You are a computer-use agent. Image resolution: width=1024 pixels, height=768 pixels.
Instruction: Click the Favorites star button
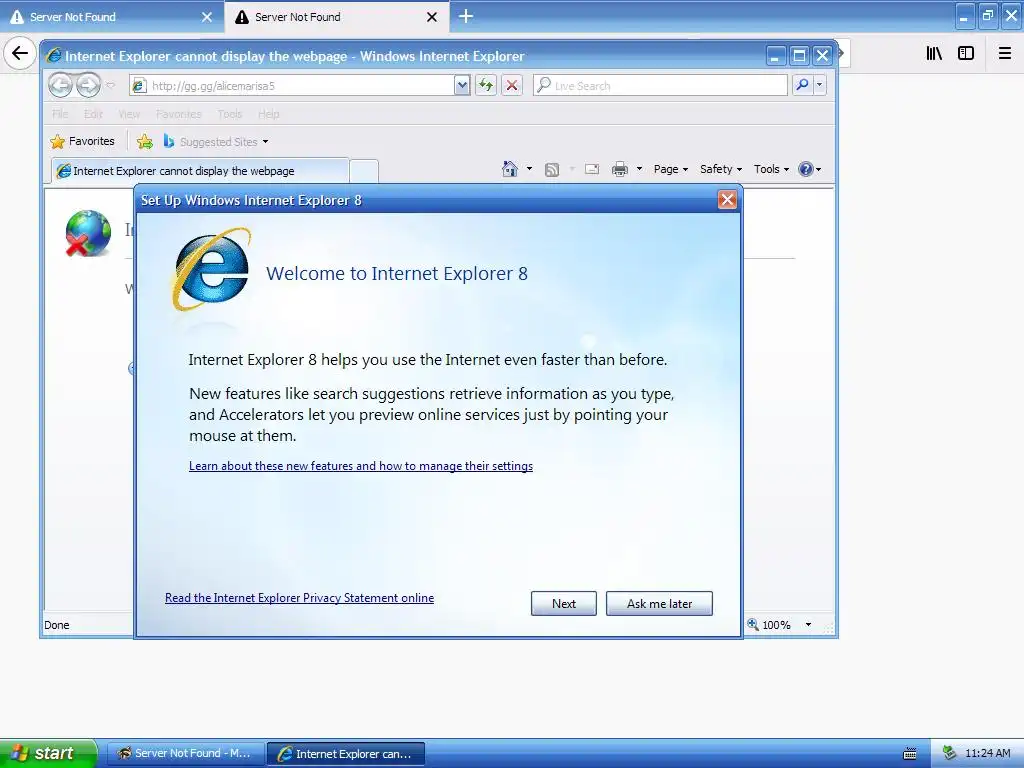point(83,141)
